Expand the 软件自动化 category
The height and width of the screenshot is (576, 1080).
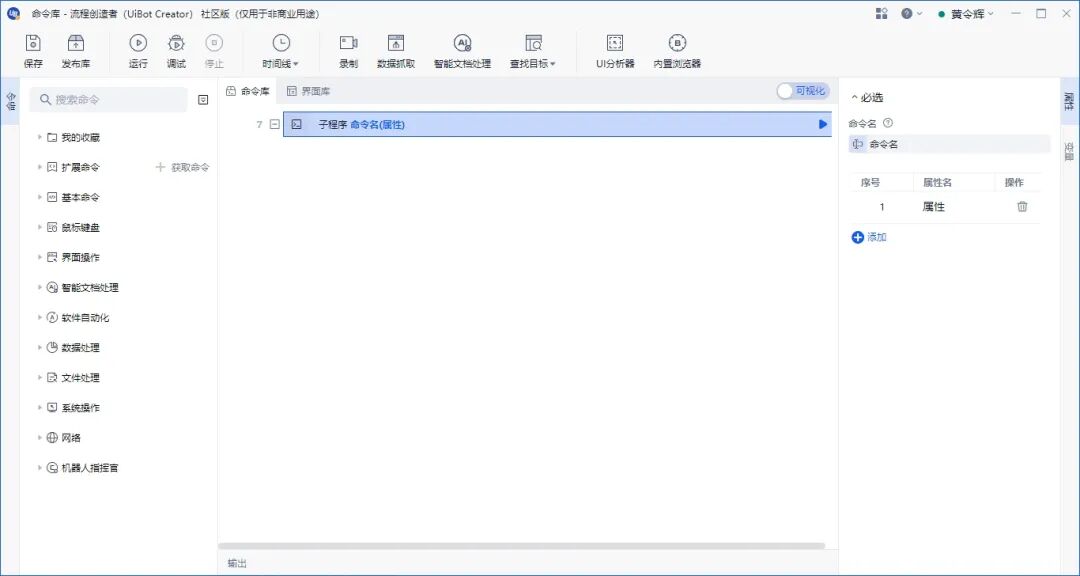point(40,318)
